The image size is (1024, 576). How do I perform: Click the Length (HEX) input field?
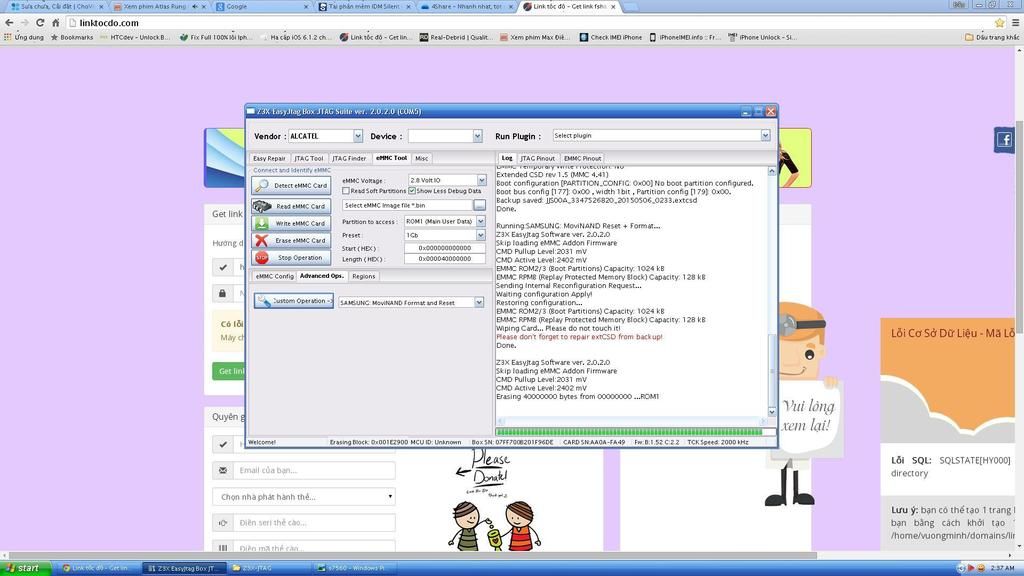445,259
